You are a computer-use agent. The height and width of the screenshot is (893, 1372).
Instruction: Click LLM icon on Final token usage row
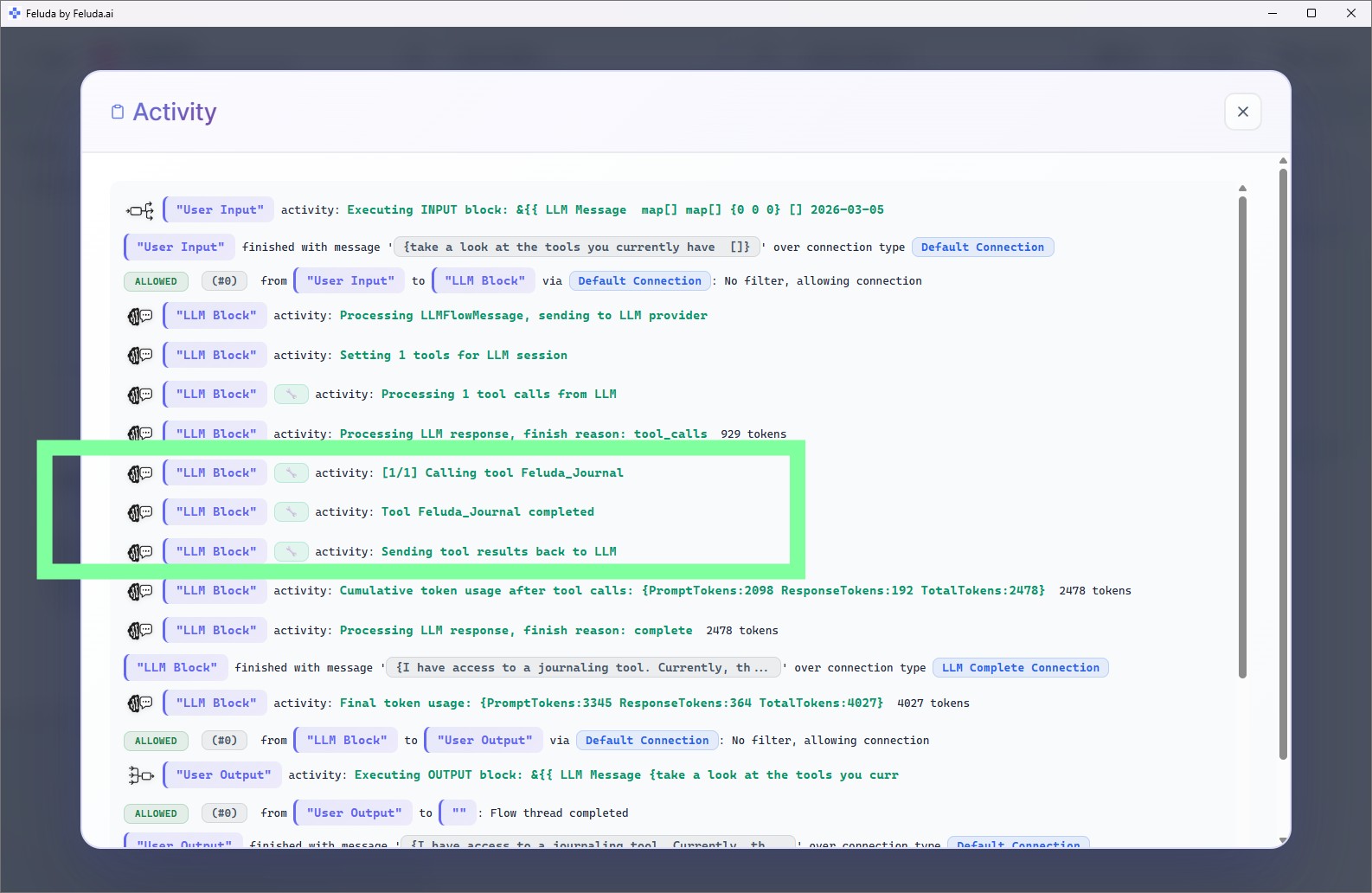140,703
